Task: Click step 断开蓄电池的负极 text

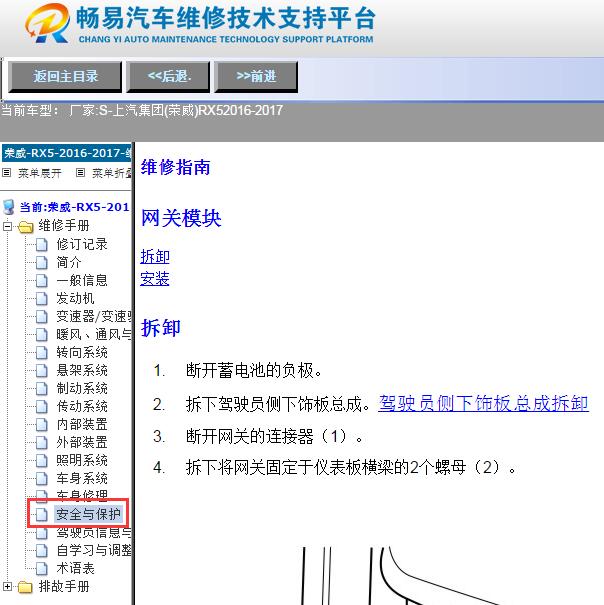Action: point(254,371)
